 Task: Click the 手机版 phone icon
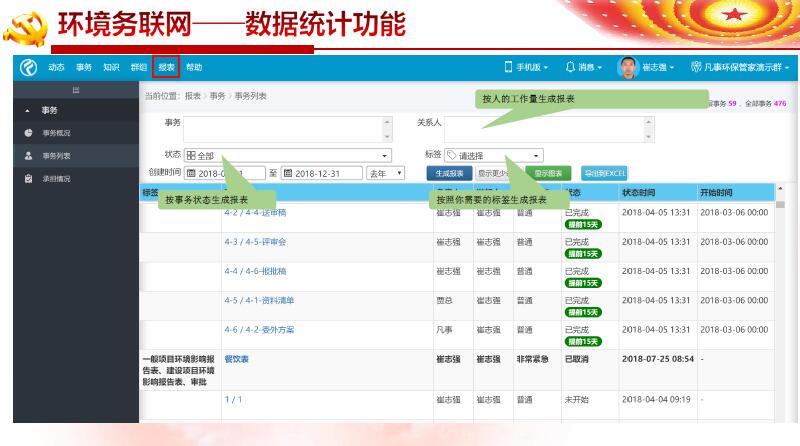508,67
